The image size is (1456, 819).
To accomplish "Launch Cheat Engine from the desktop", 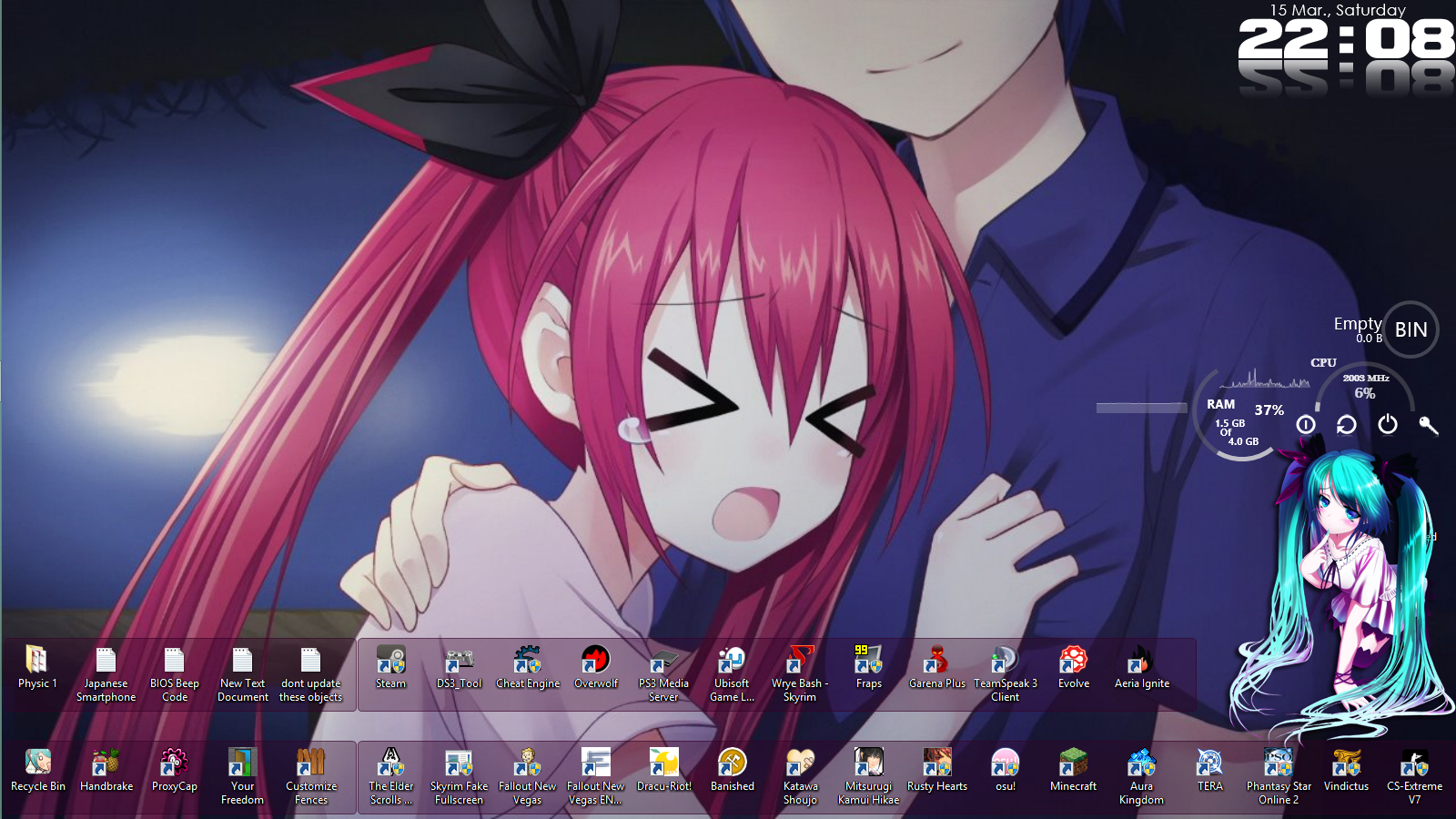I will [528, 667].
